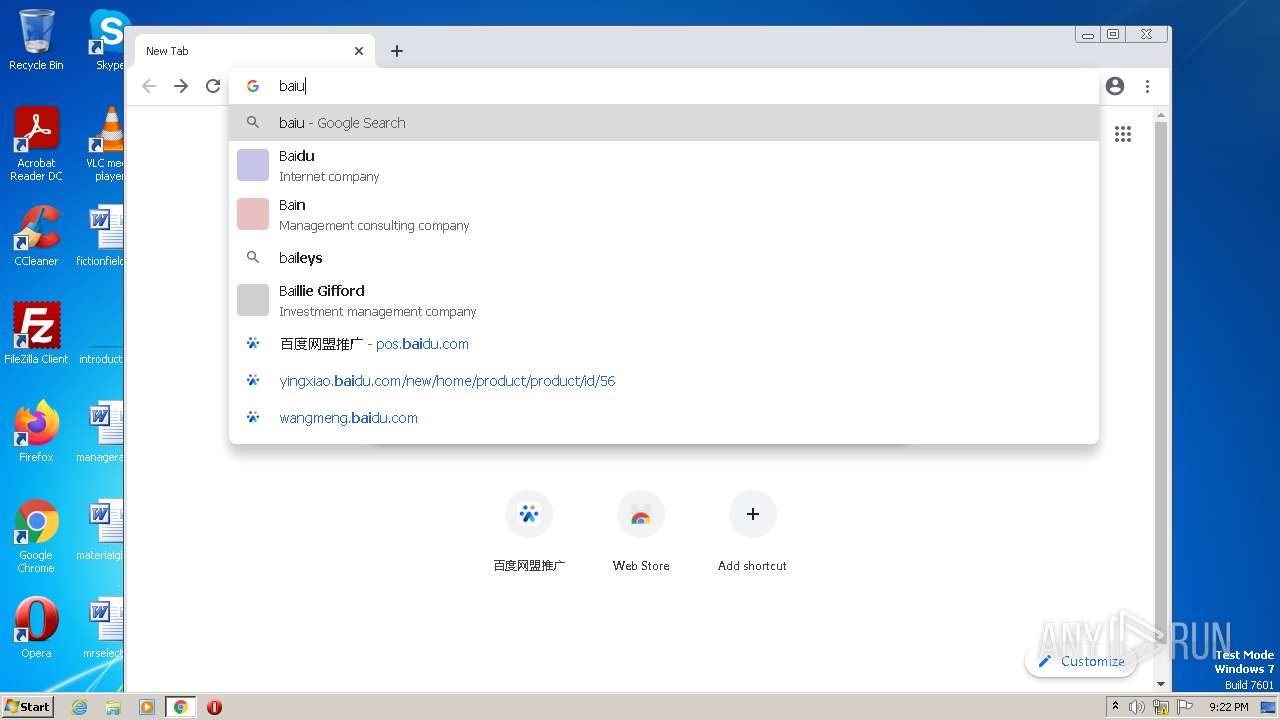Open the Chrome profile avatar menu
Screen dimensions: 1280x720
tap(1115, 86)
